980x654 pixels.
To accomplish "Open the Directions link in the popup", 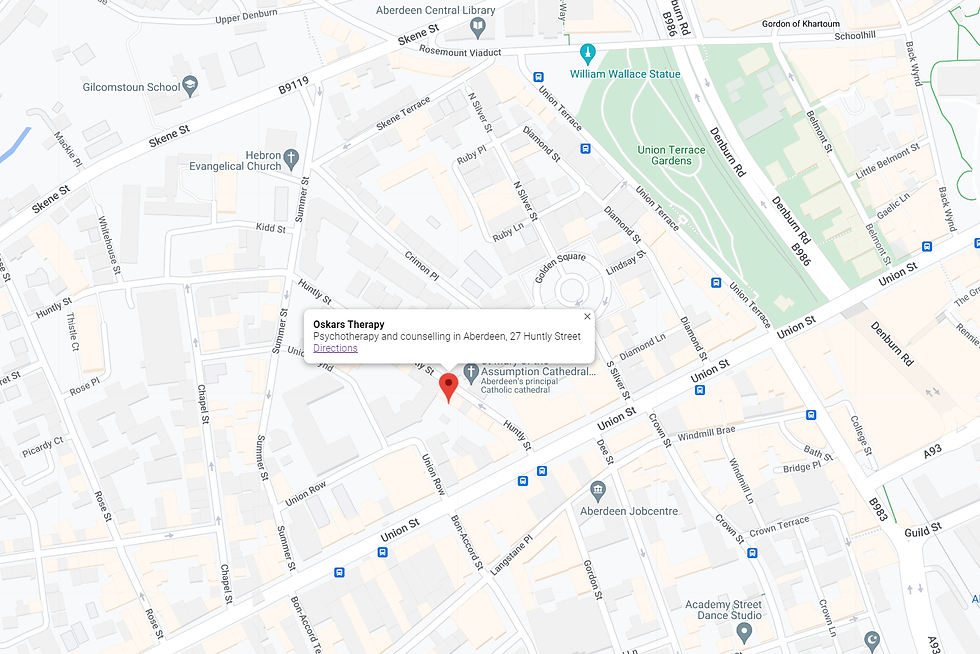I will click(335, 348).
